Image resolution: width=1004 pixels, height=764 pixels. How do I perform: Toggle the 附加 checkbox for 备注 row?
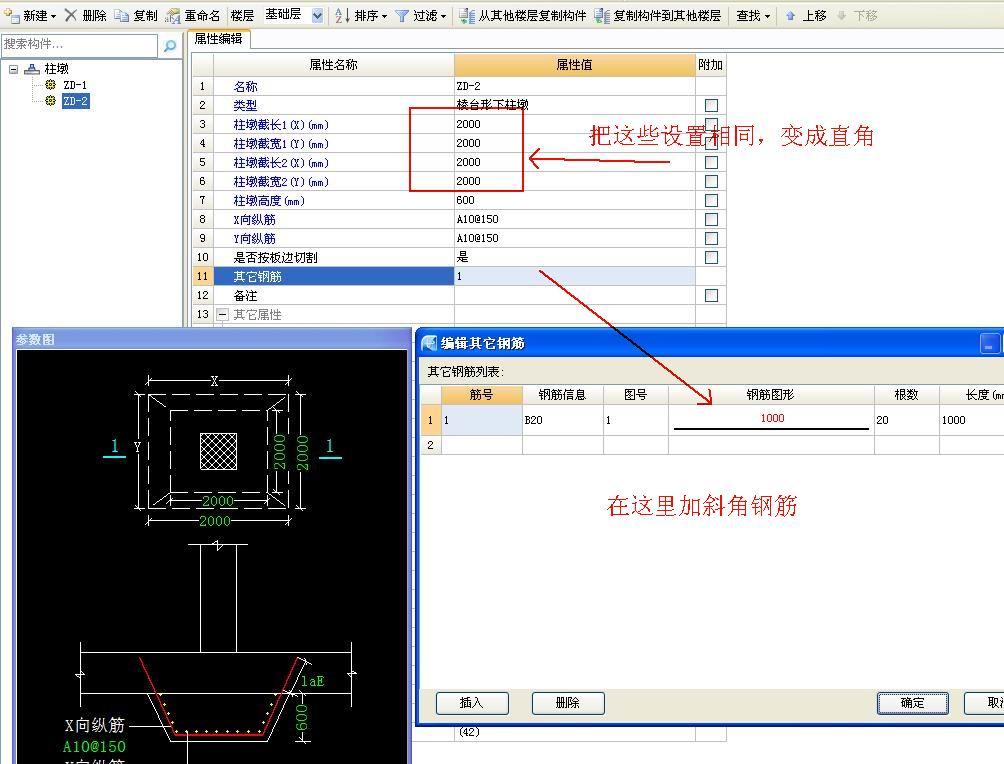click(x=711, y=295)
